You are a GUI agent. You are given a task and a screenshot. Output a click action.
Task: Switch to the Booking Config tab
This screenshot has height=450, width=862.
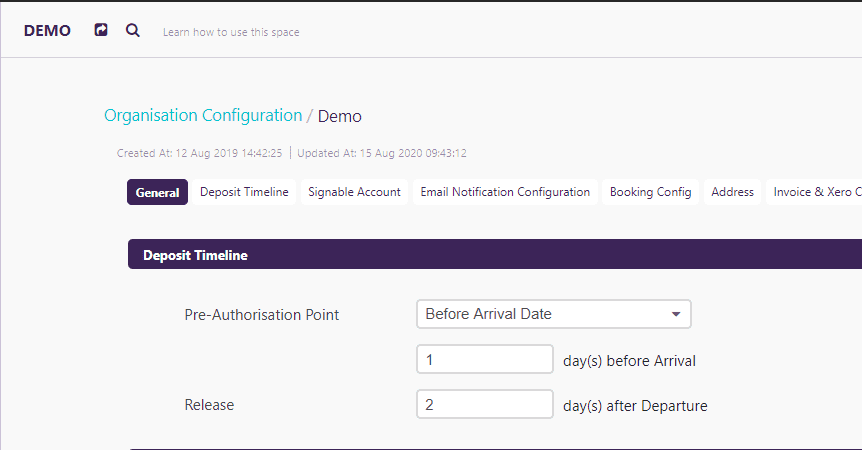(650, 192)
